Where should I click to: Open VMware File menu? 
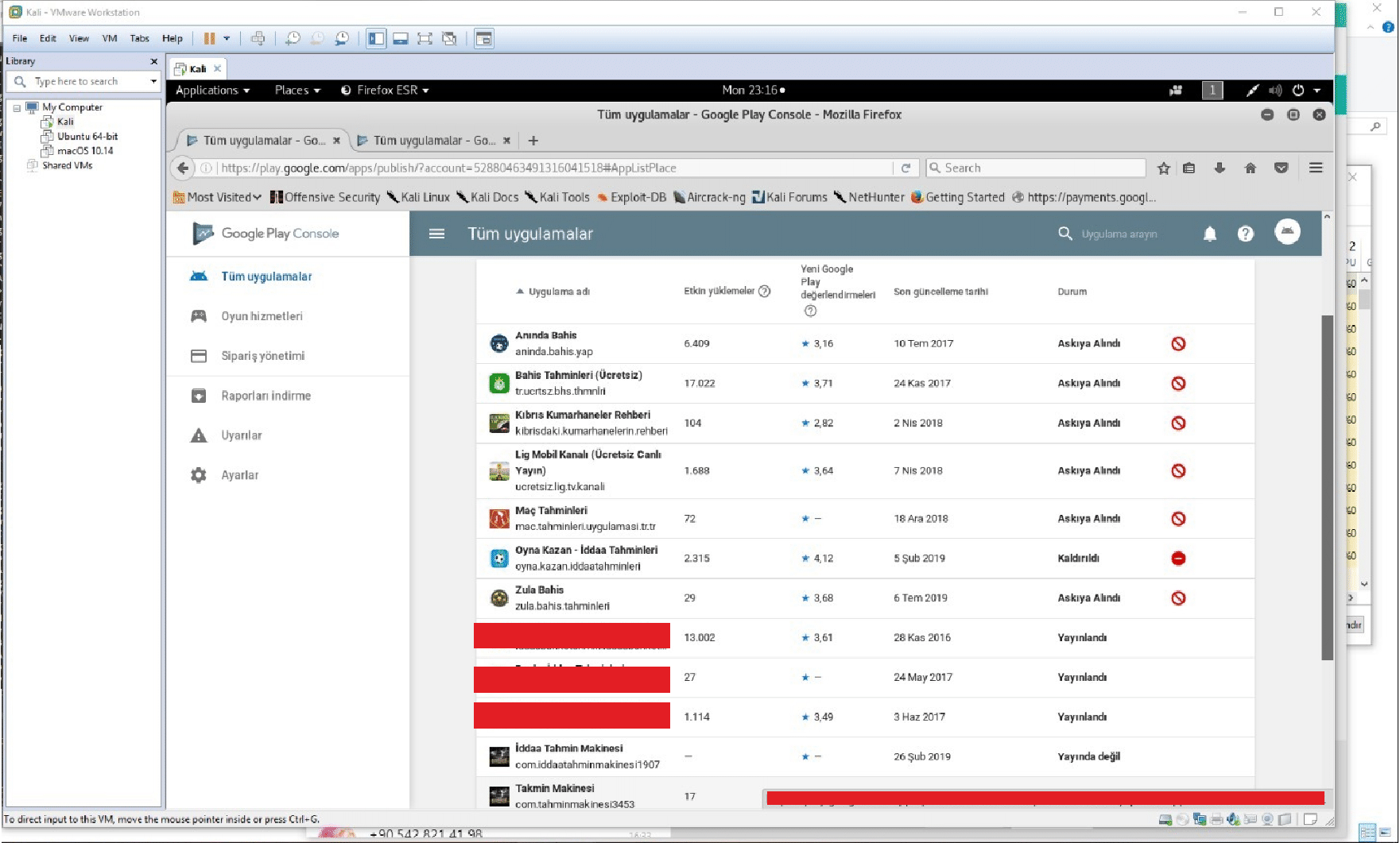(20, 38)
